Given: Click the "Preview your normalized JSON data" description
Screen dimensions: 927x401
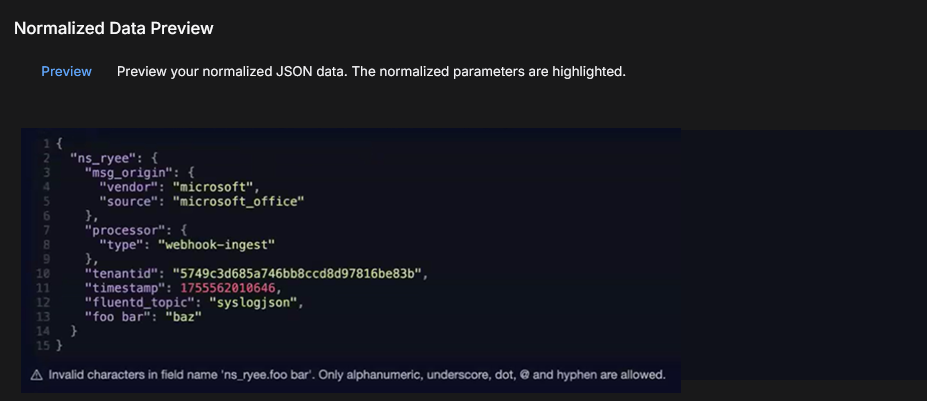Looking at the screenshot, I should [371, 72].
